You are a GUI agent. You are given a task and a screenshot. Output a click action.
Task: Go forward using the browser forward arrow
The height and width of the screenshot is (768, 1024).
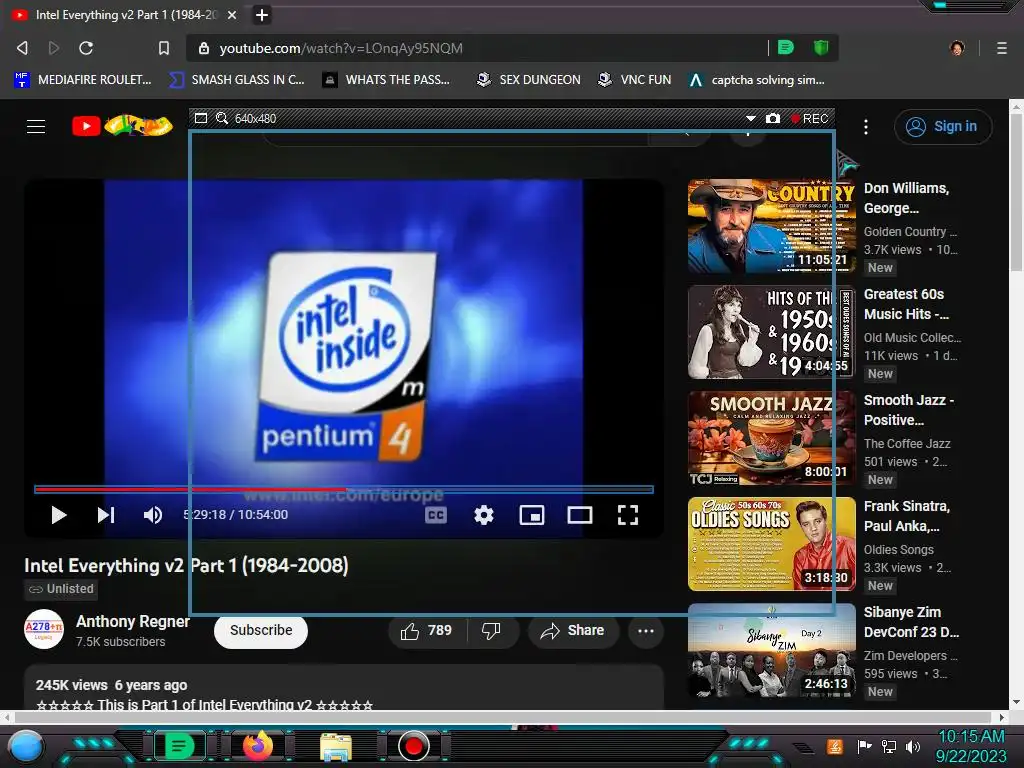point(54,48)
